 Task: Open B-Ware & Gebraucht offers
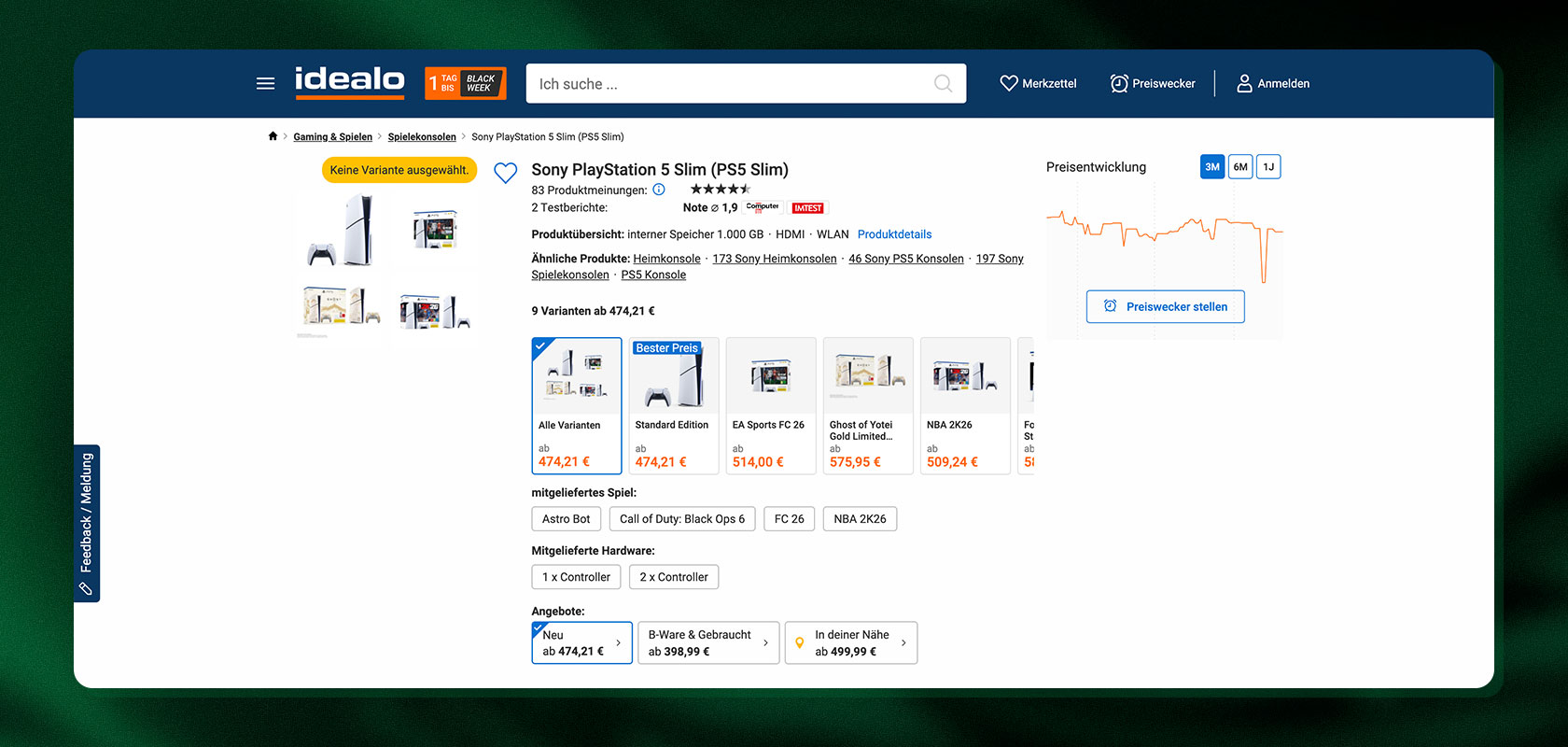[x=708, y=642]
